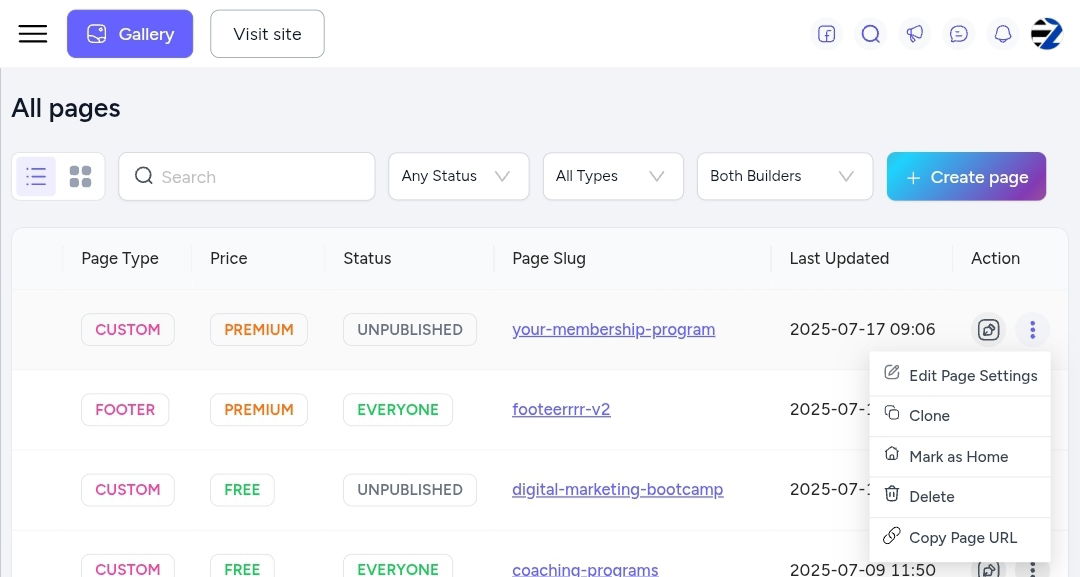Choose Delete from the action menu
This screenshot has height=577, width=1080.
[960, 496]
